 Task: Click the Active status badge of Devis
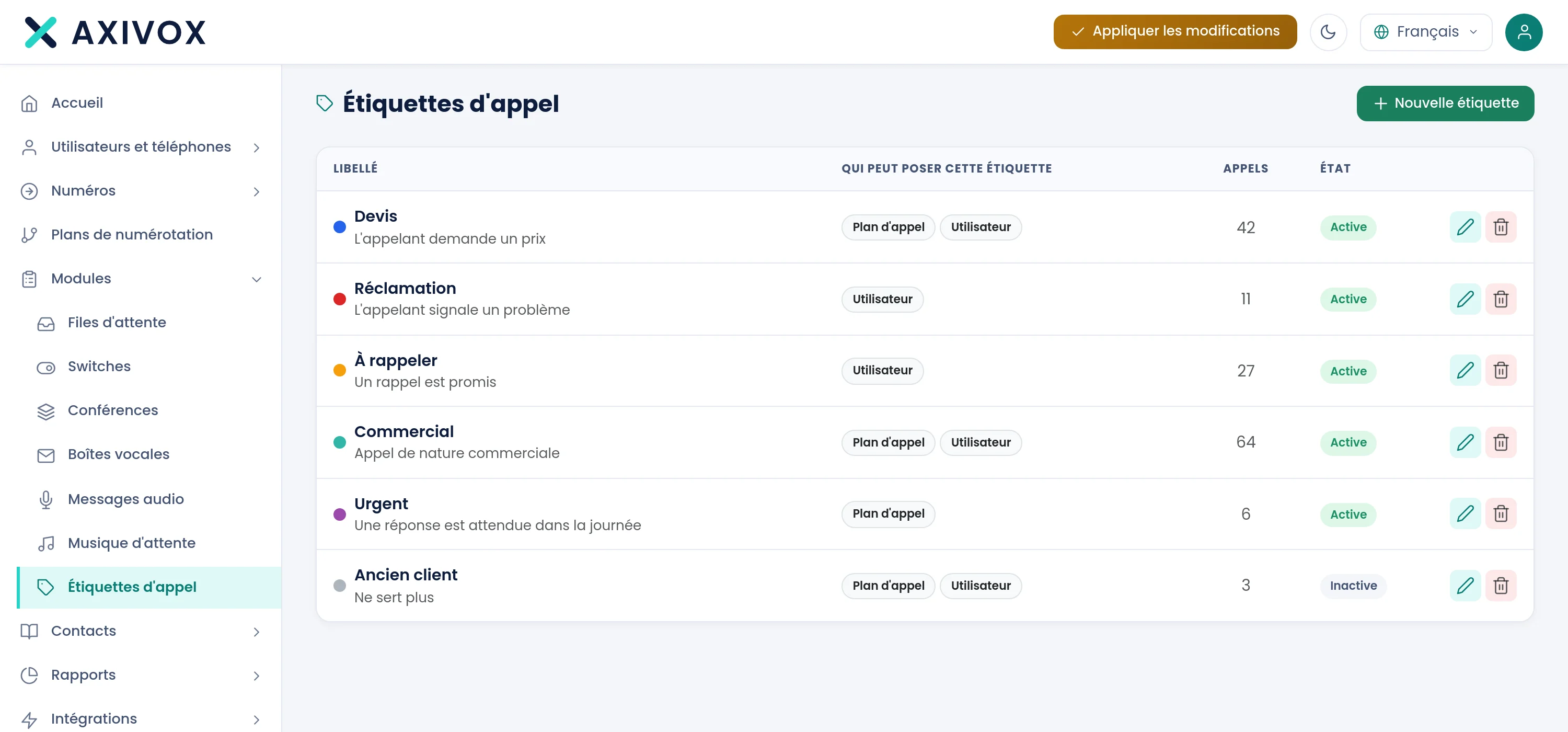(1347, 227)
